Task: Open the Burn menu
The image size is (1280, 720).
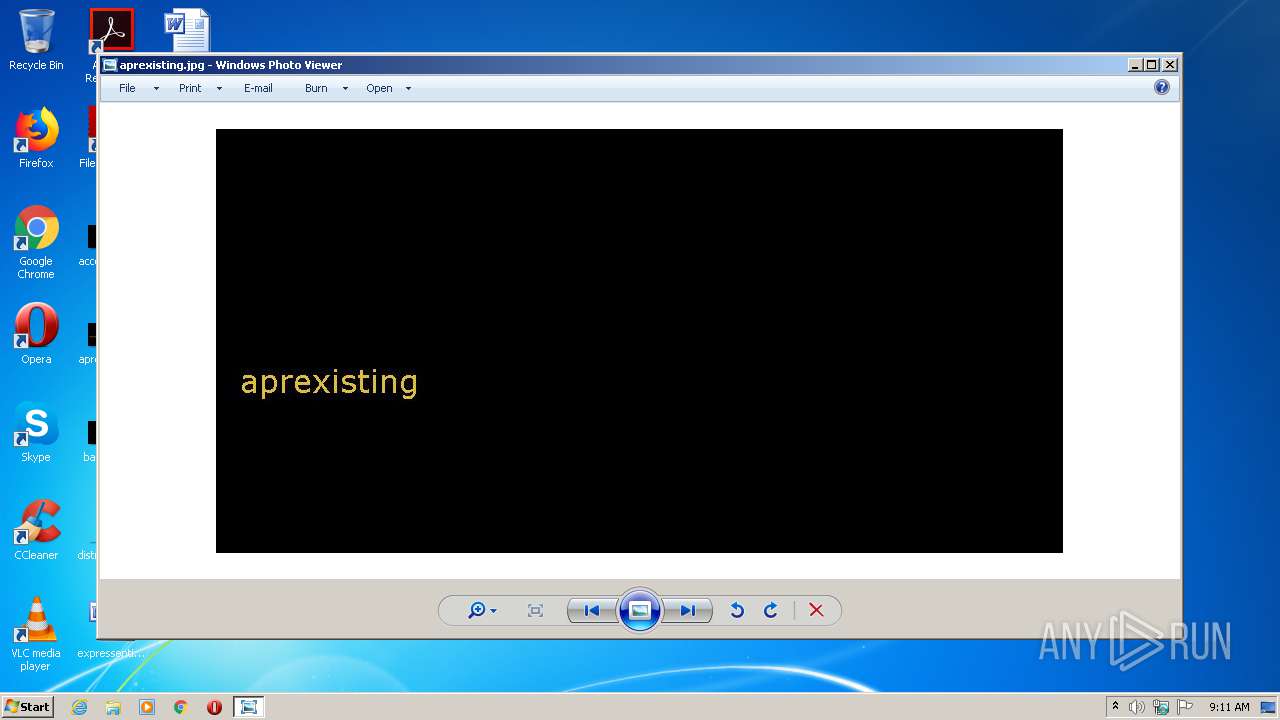Action: tap(316, 88)
